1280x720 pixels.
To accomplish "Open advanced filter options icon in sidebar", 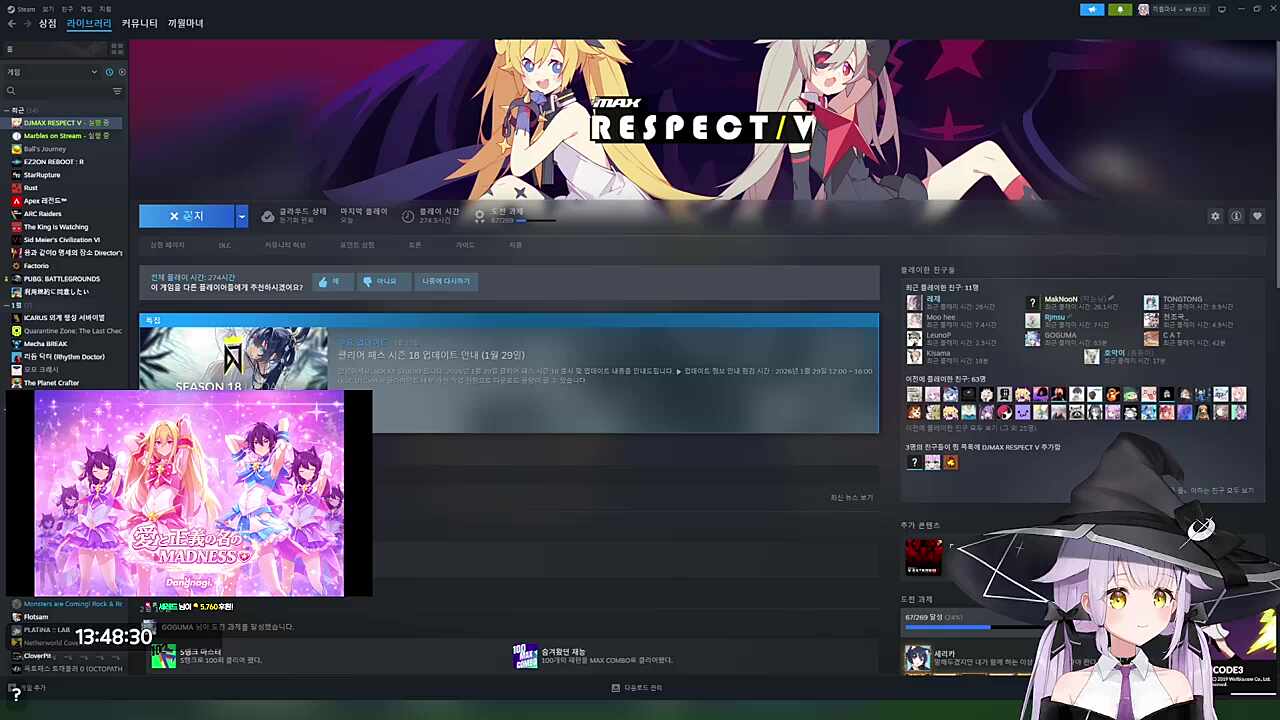I will (117, 91).
